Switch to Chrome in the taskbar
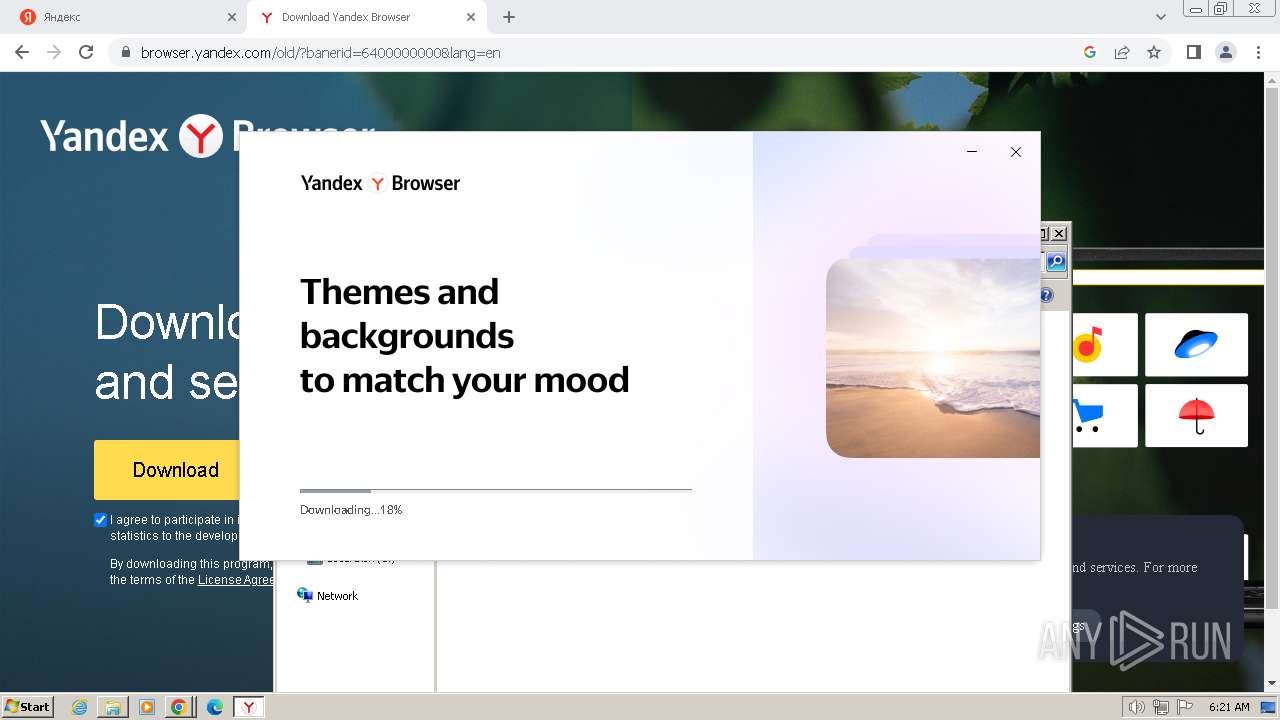This screenshot has width=1280, height=720. pyautogui.click(x=179, y=707)
